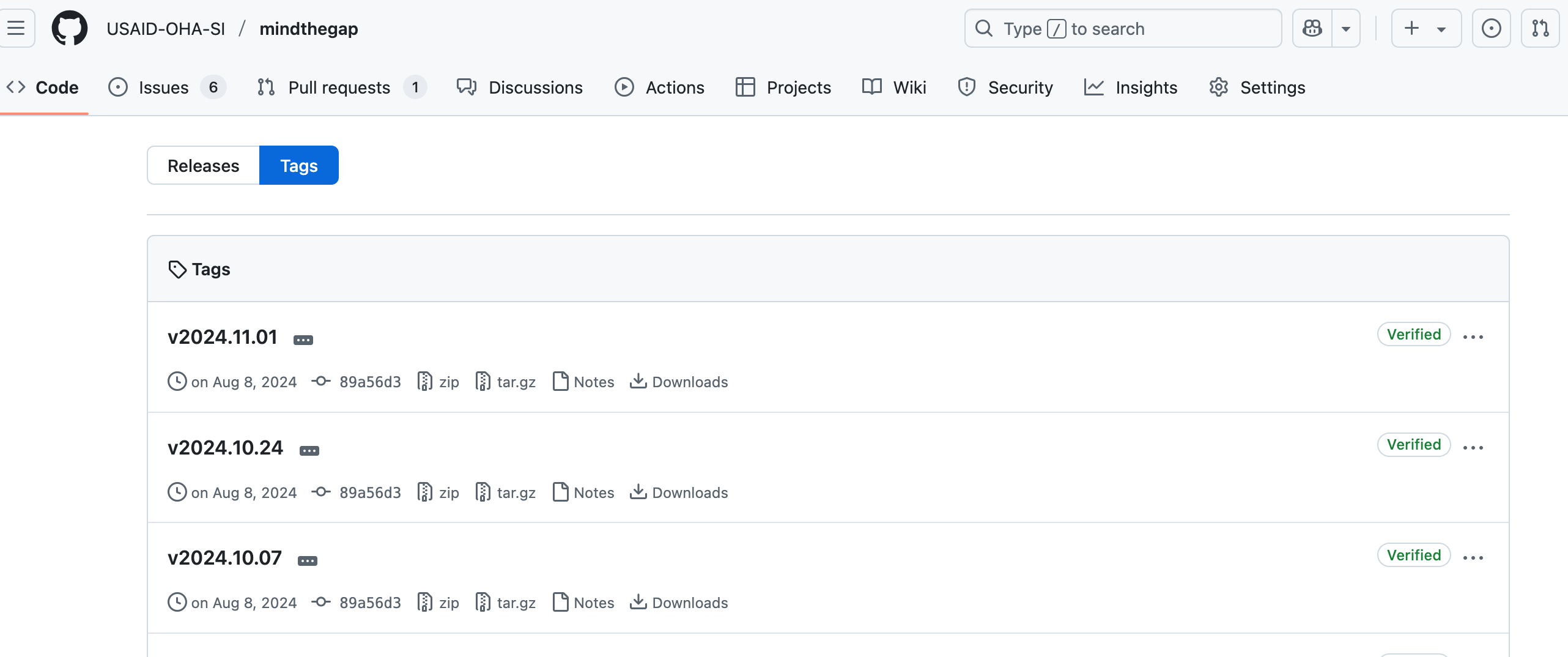The height and width of the screenshot is (657, 1568).
Task: Open the issues icon in header
Action: [x=1491, y=28]
